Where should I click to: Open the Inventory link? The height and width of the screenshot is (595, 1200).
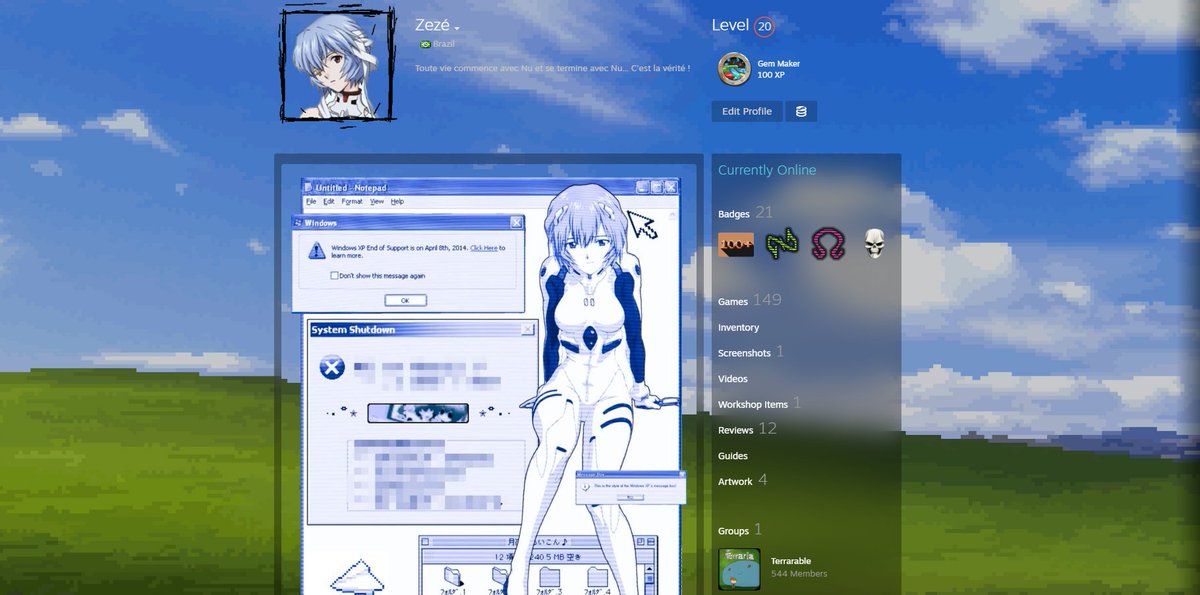(x=738, y=328)
